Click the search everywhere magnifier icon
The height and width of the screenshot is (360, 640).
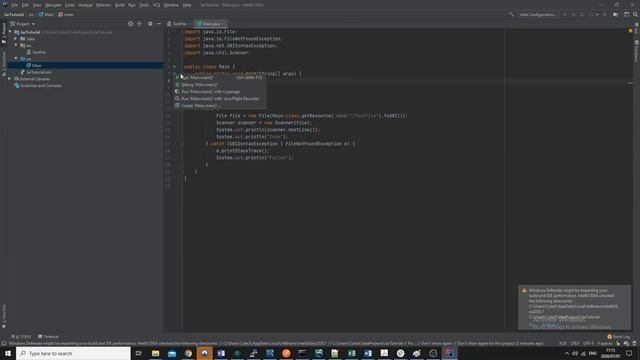635,14
